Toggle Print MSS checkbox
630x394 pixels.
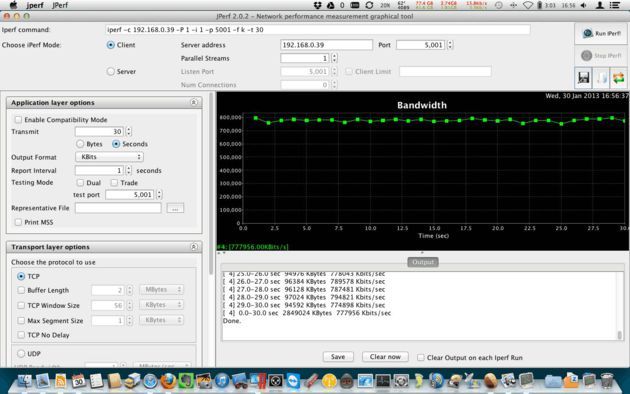pos(18,222)
